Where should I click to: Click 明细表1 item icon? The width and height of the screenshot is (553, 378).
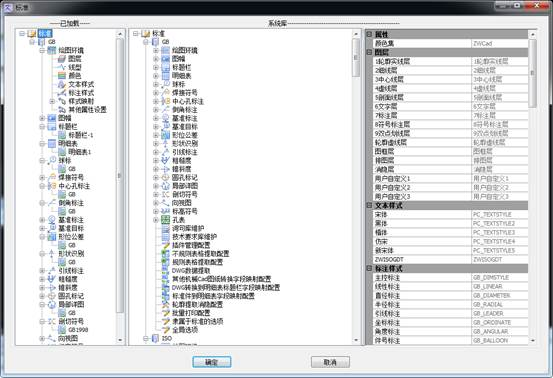coord(62,152)
